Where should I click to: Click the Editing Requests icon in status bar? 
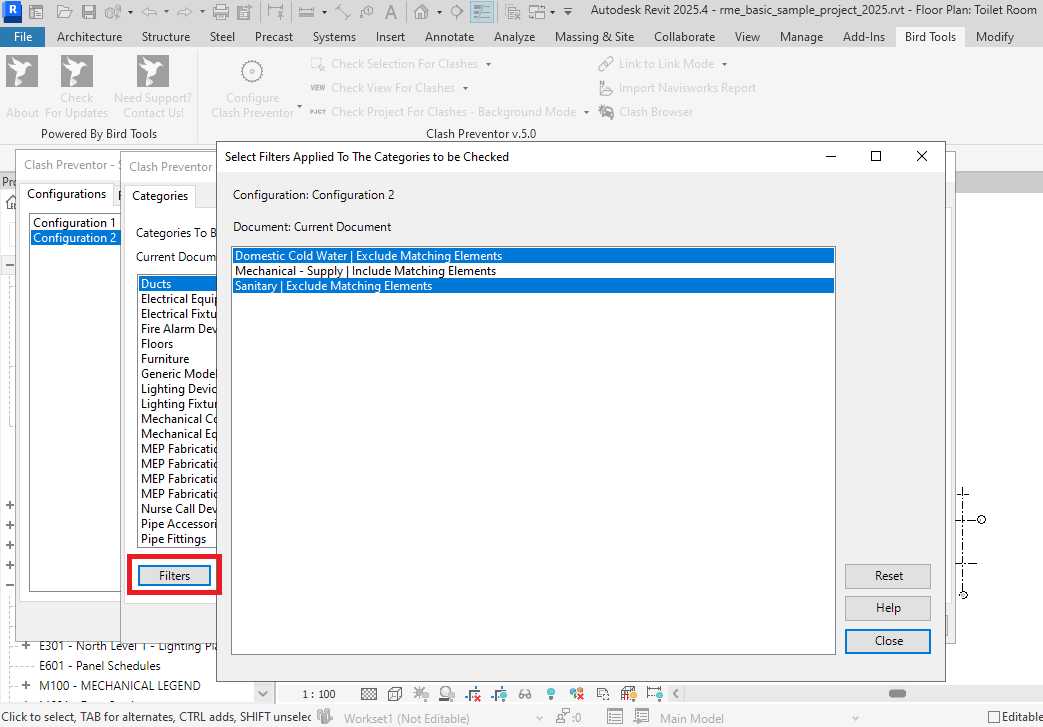[563, 717]
